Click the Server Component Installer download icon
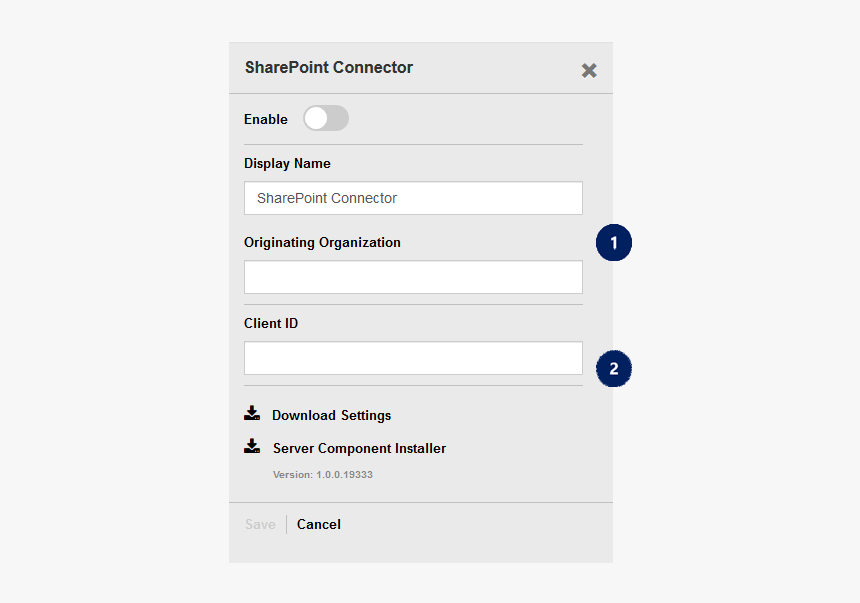Viewport: 860px width, 603px height. (x=252, y=446)
